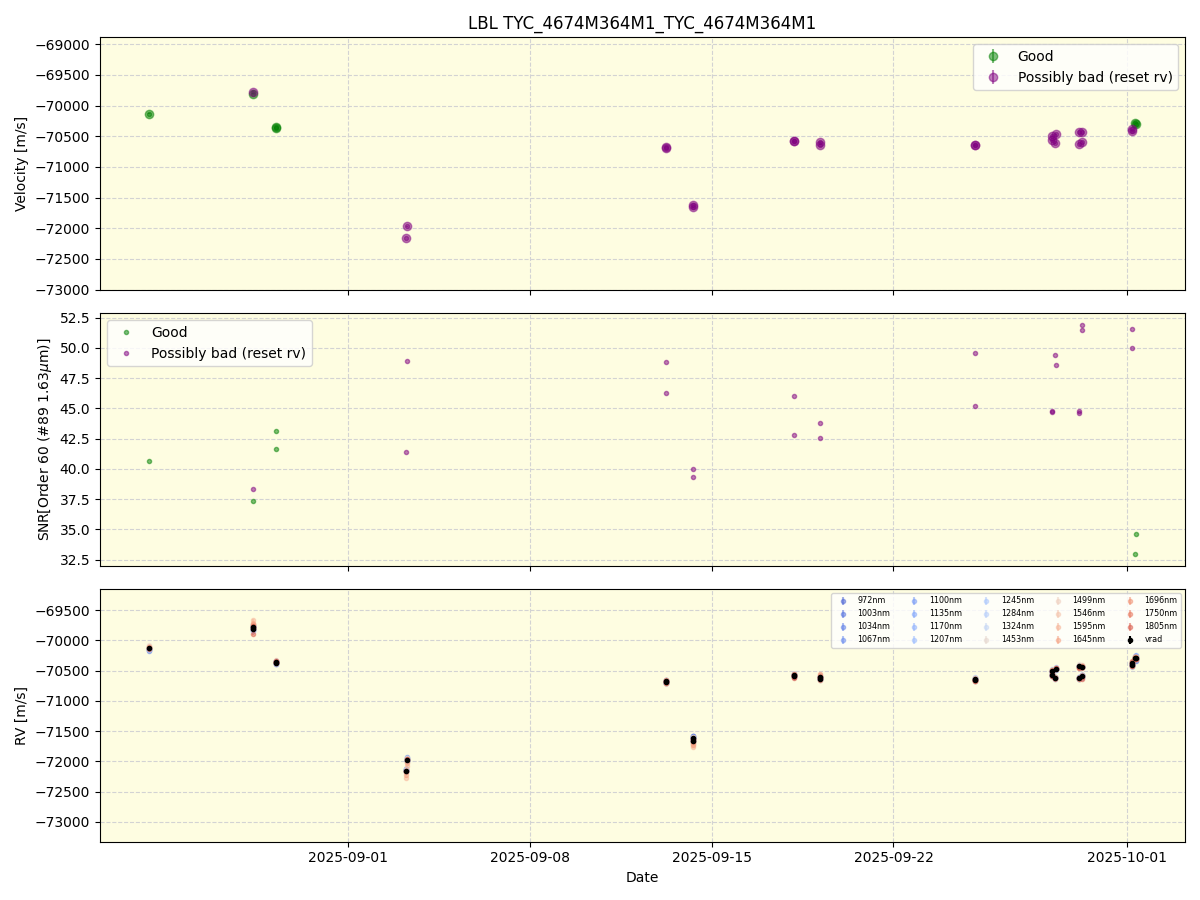Select the 1805nm legend entry
This screenshot has height=900, width=1200.
[1160, 627]
